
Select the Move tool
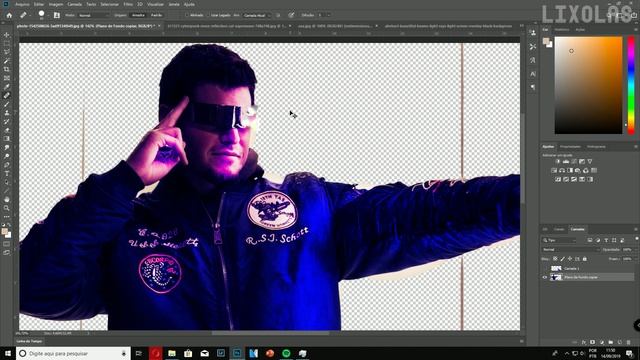tap(7, 35)
